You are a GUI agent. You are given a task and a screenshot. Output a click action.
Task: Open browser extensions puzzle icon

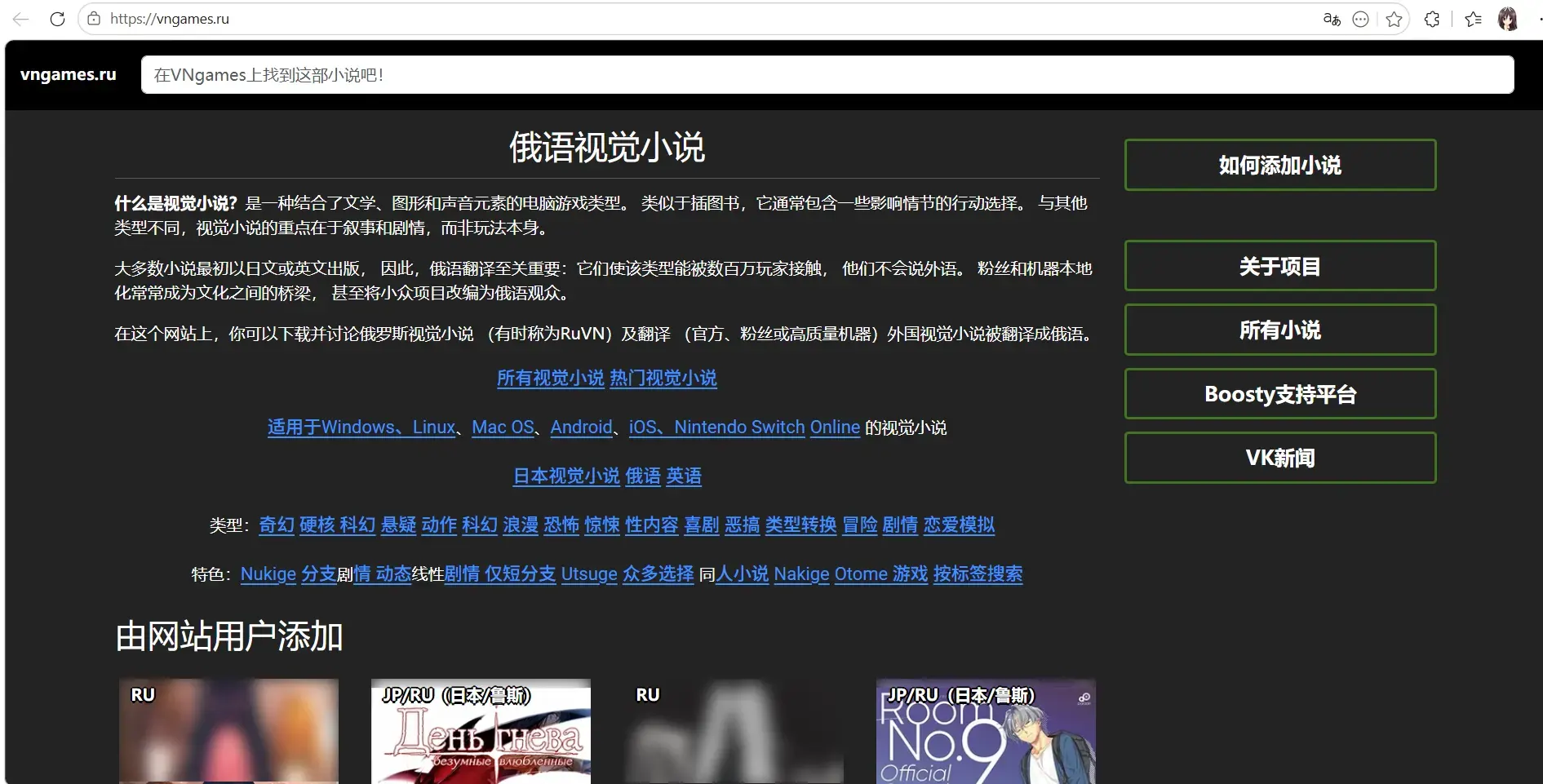(1432, 19)
